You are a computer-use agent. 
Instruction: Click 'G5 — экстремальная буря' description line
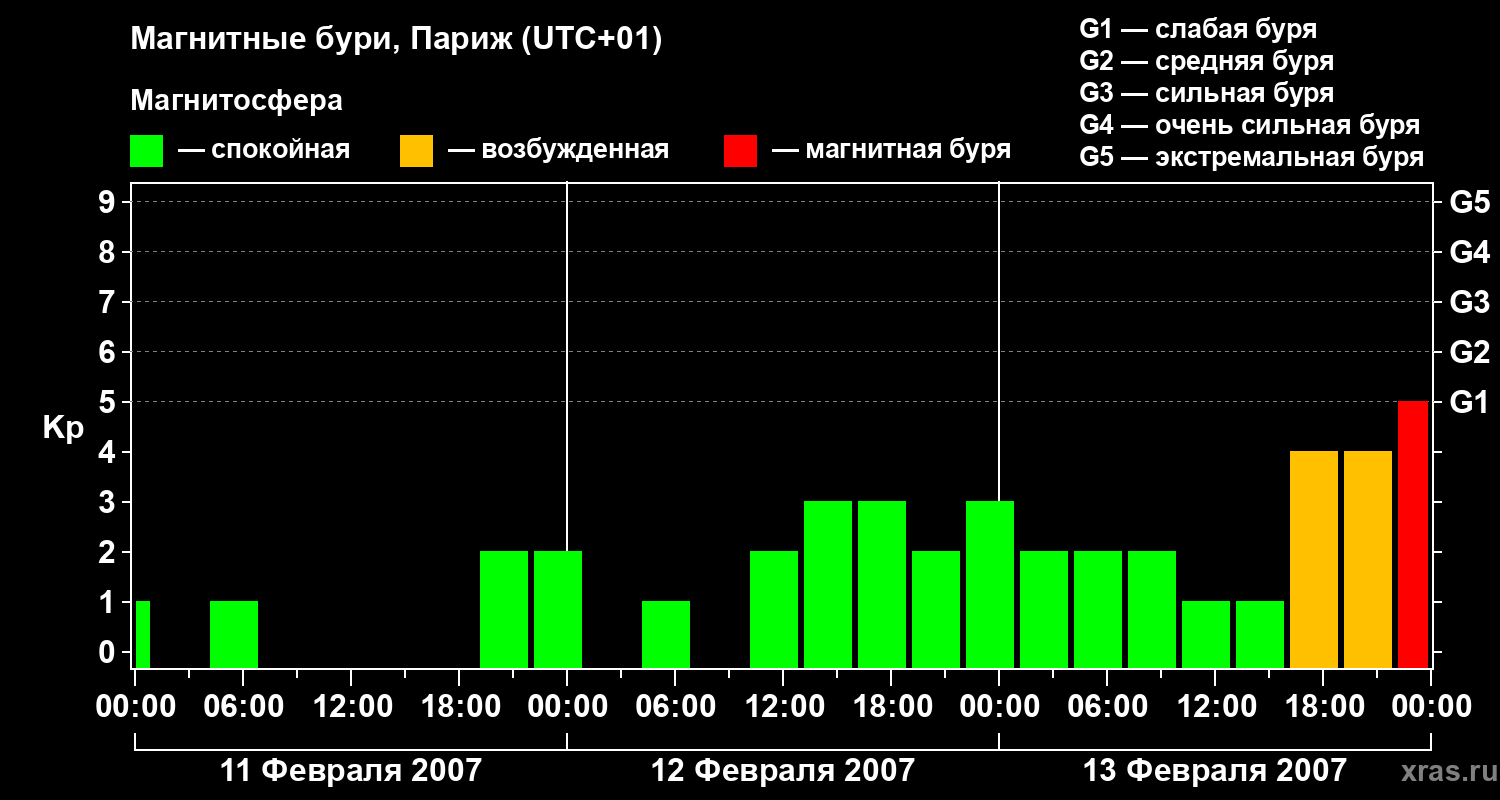click(1251, 157)
